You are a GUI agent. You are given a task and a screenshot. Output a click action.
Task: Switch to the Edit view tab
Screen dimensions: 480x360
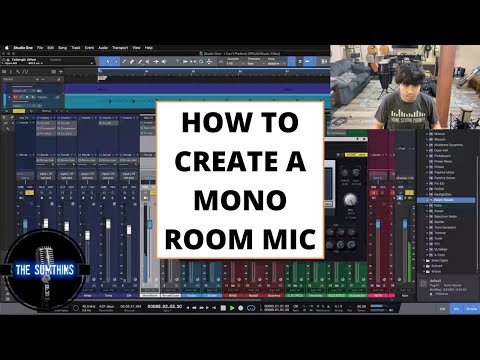[x=442, y=309]
